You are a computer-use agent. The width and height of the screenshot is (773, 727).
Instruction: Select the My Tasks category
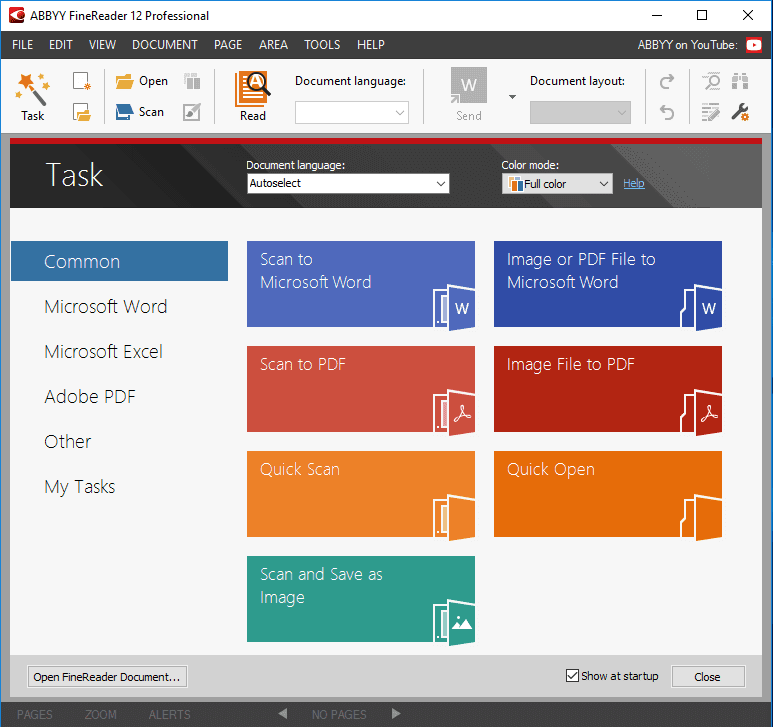pos(79,486)
